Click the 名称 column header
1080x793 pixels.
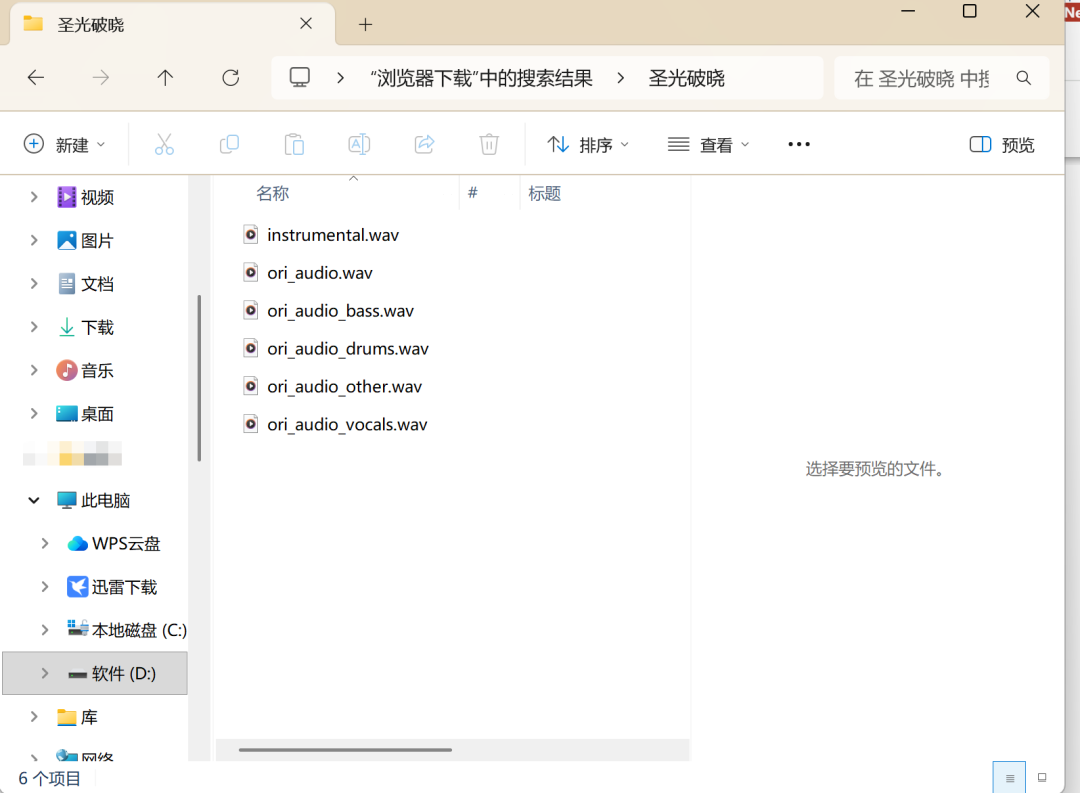[273, 194]
